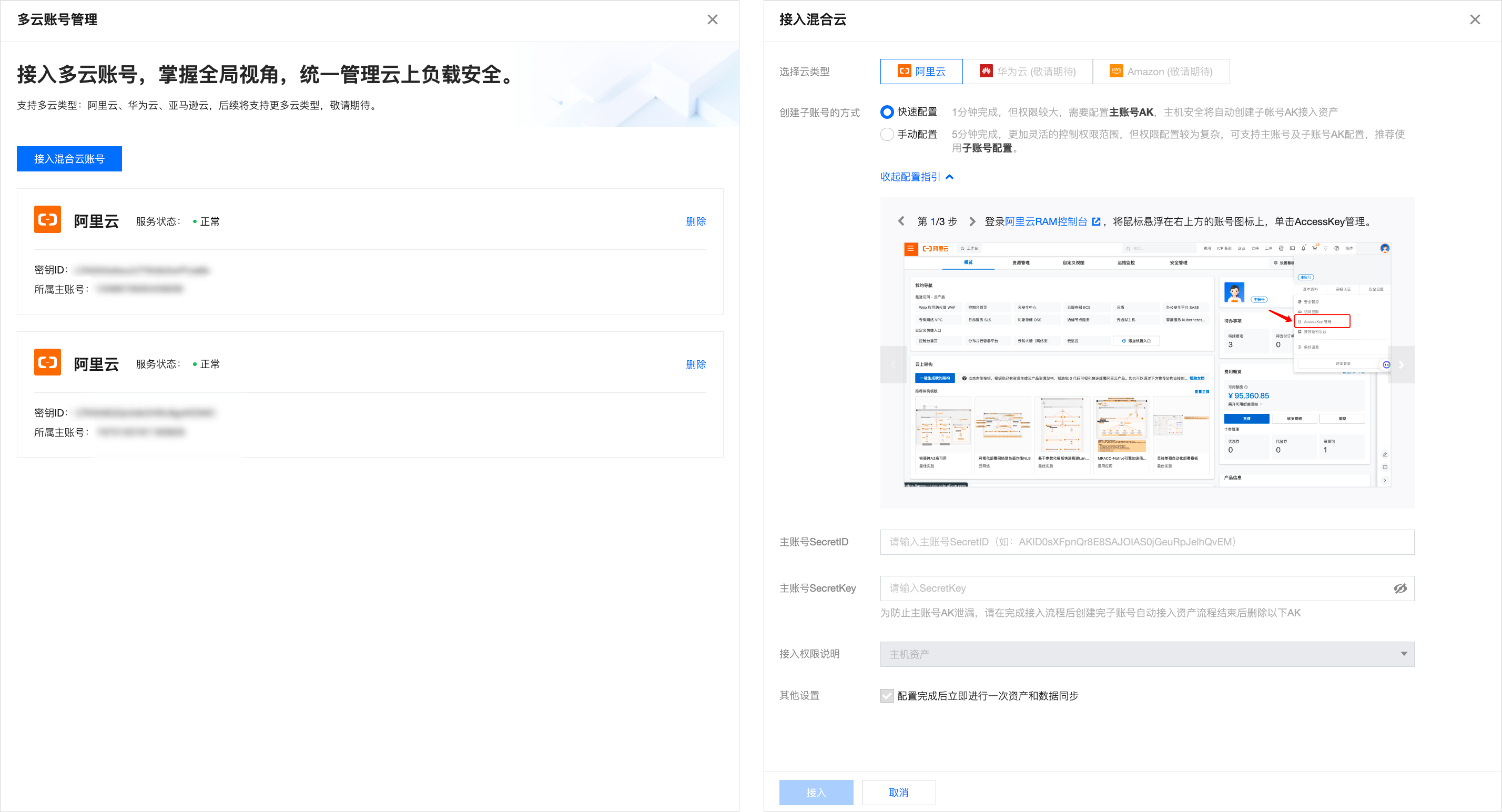Select the 华为云 cloud type tab
The height and width of the screenshot is (812, 1502).
pos(1028,72)
